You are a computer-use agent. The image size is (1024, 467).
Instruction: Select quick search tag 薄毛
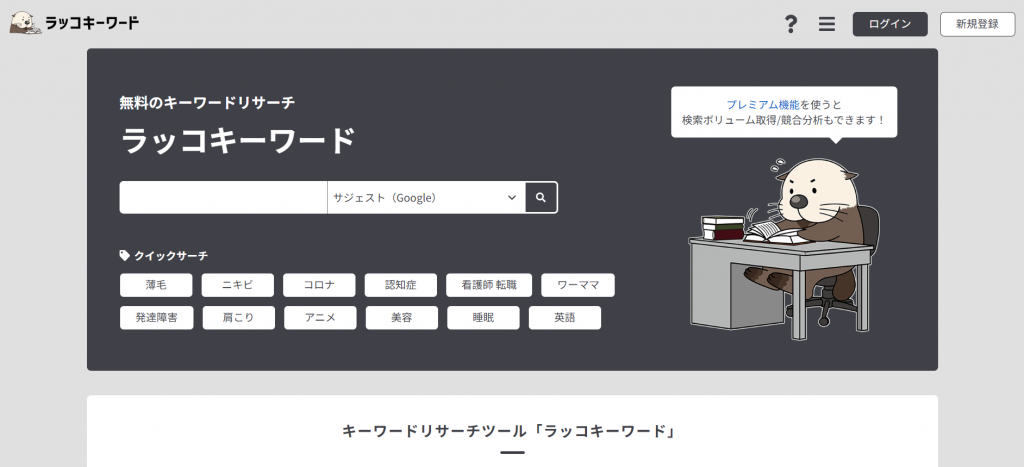(x=156, y=285)
